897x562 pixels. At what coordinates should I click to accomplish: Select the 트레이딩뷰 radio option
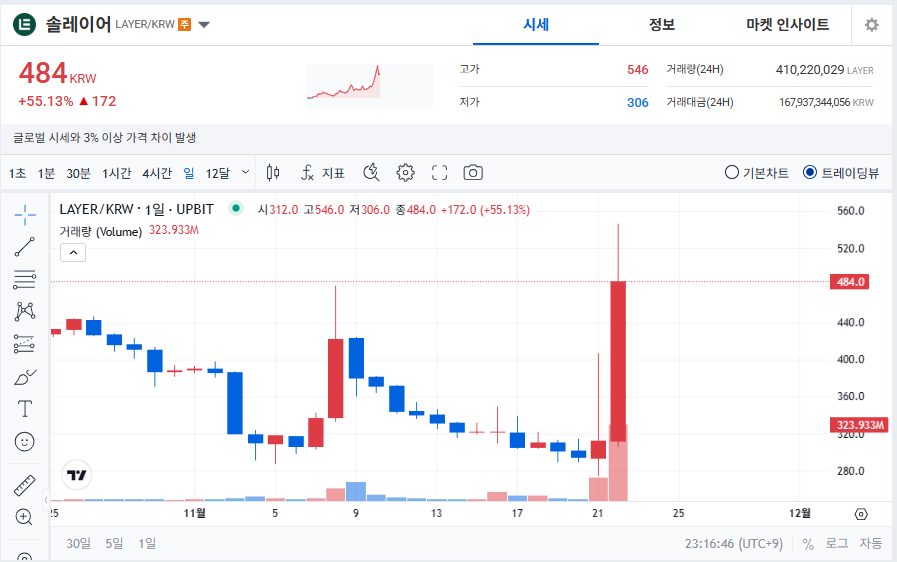(x=841, y=172)
